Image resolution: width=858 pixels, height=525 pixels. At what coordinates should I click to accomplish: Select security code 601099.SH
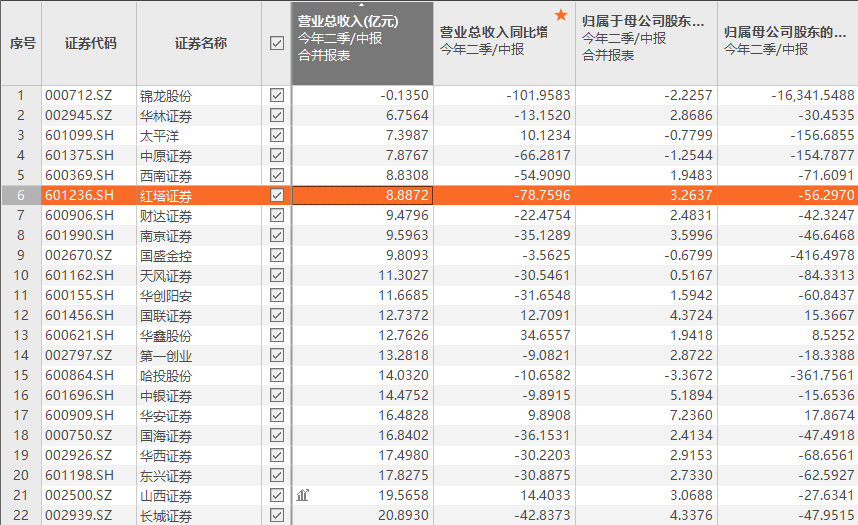coord(79,135)
